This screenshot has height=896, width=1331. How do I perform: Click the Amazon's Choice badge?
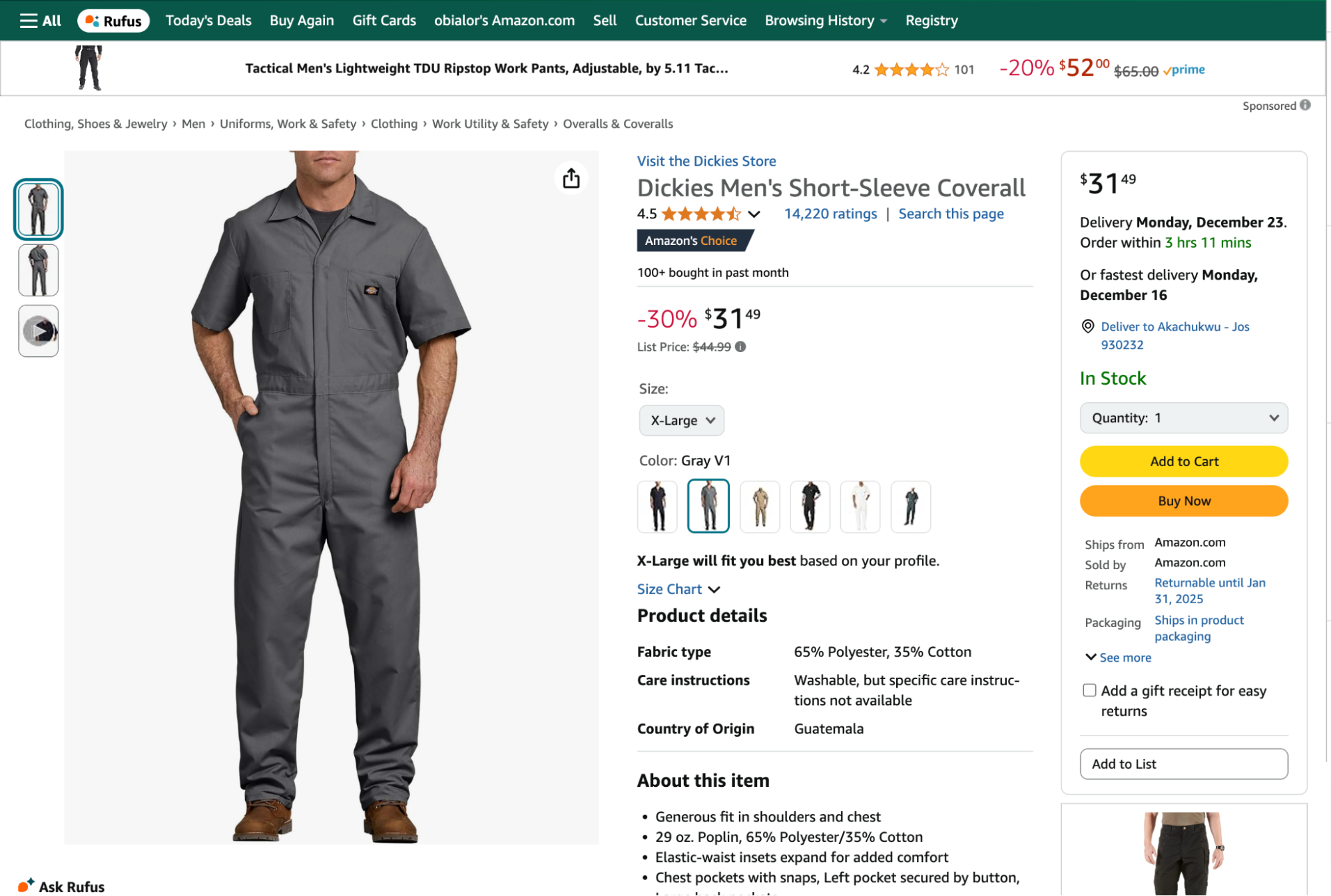(692, 240)
